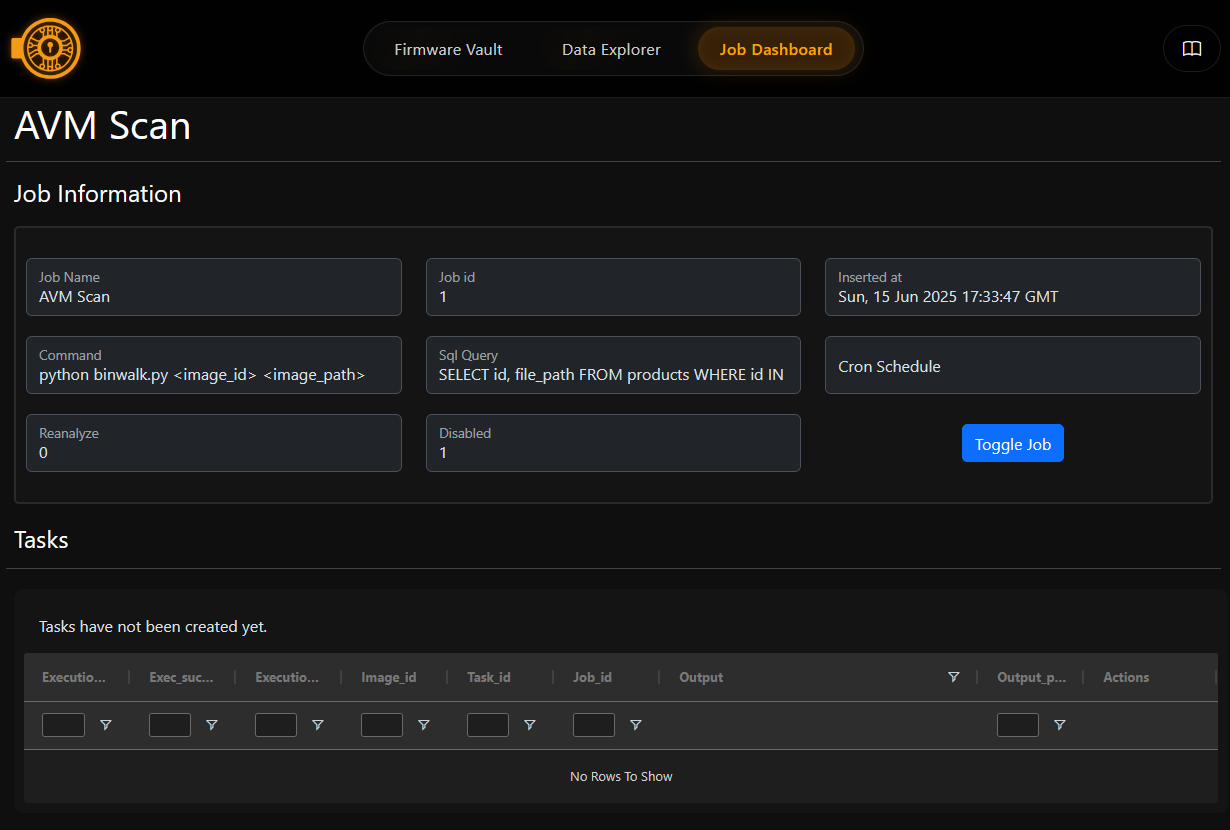The height and width of the screenshot is (830, 1230).
Task: Click filter input under Job_id column
Action: 594,725
